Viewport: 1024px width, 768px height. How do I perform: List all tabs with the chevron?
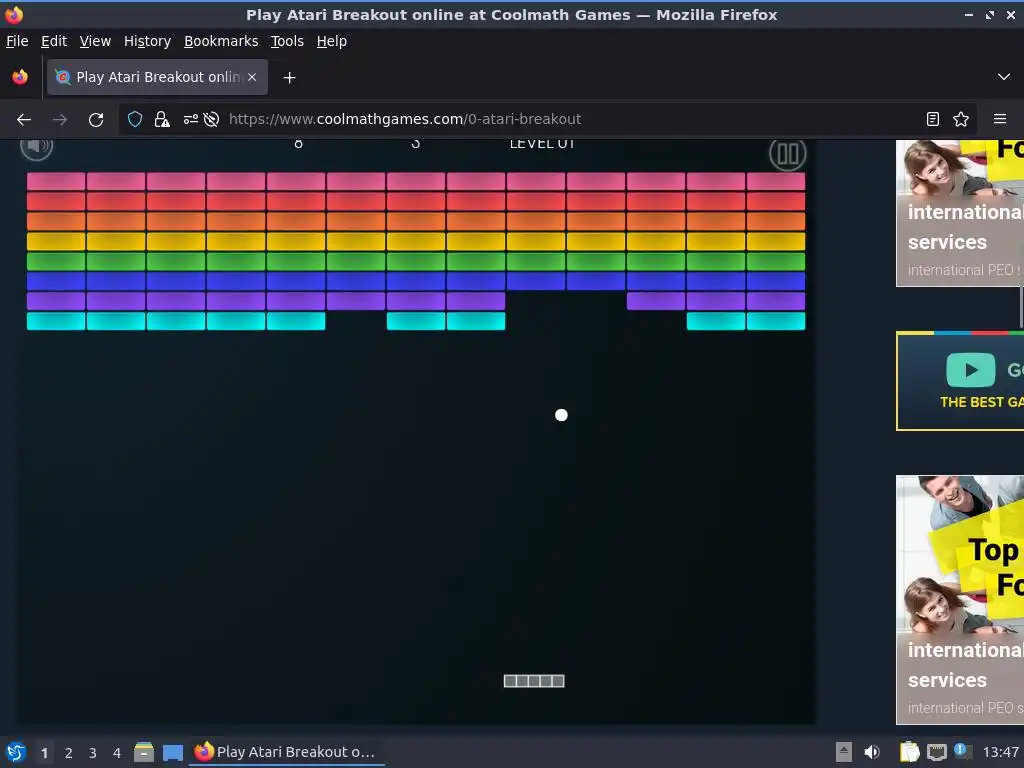pyautogui.click(x=1004, y=77)
